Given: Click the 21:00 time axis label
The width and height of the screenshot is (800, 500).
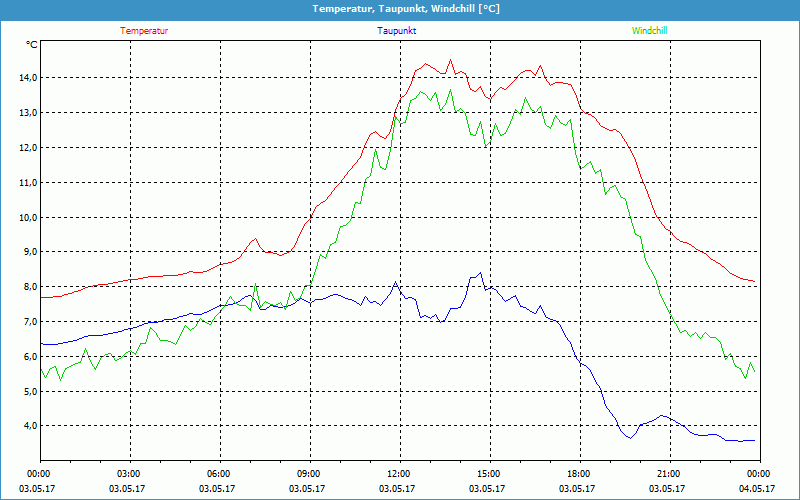Looking at the screenshot, I should pos(670,474).
